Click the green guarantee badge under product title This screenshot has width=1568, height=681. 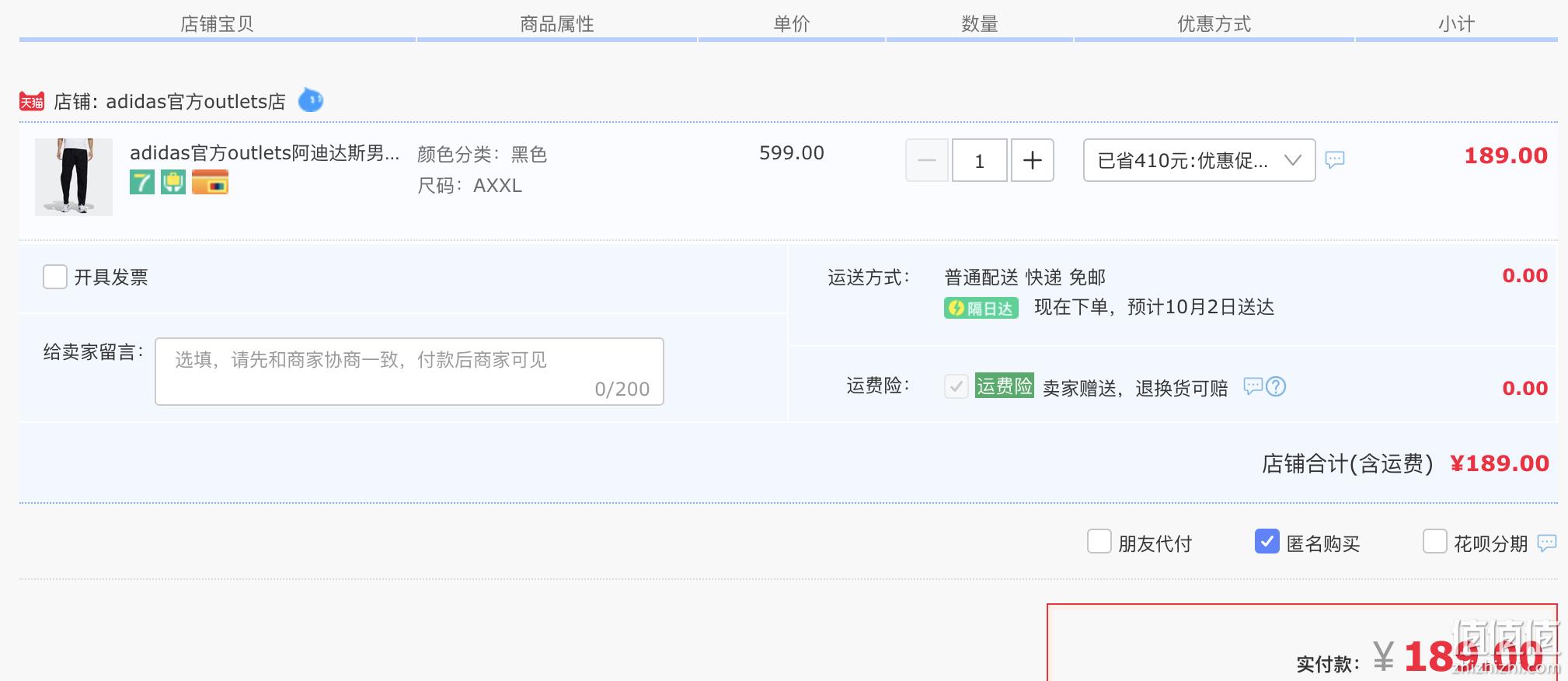tap(173, 183)
